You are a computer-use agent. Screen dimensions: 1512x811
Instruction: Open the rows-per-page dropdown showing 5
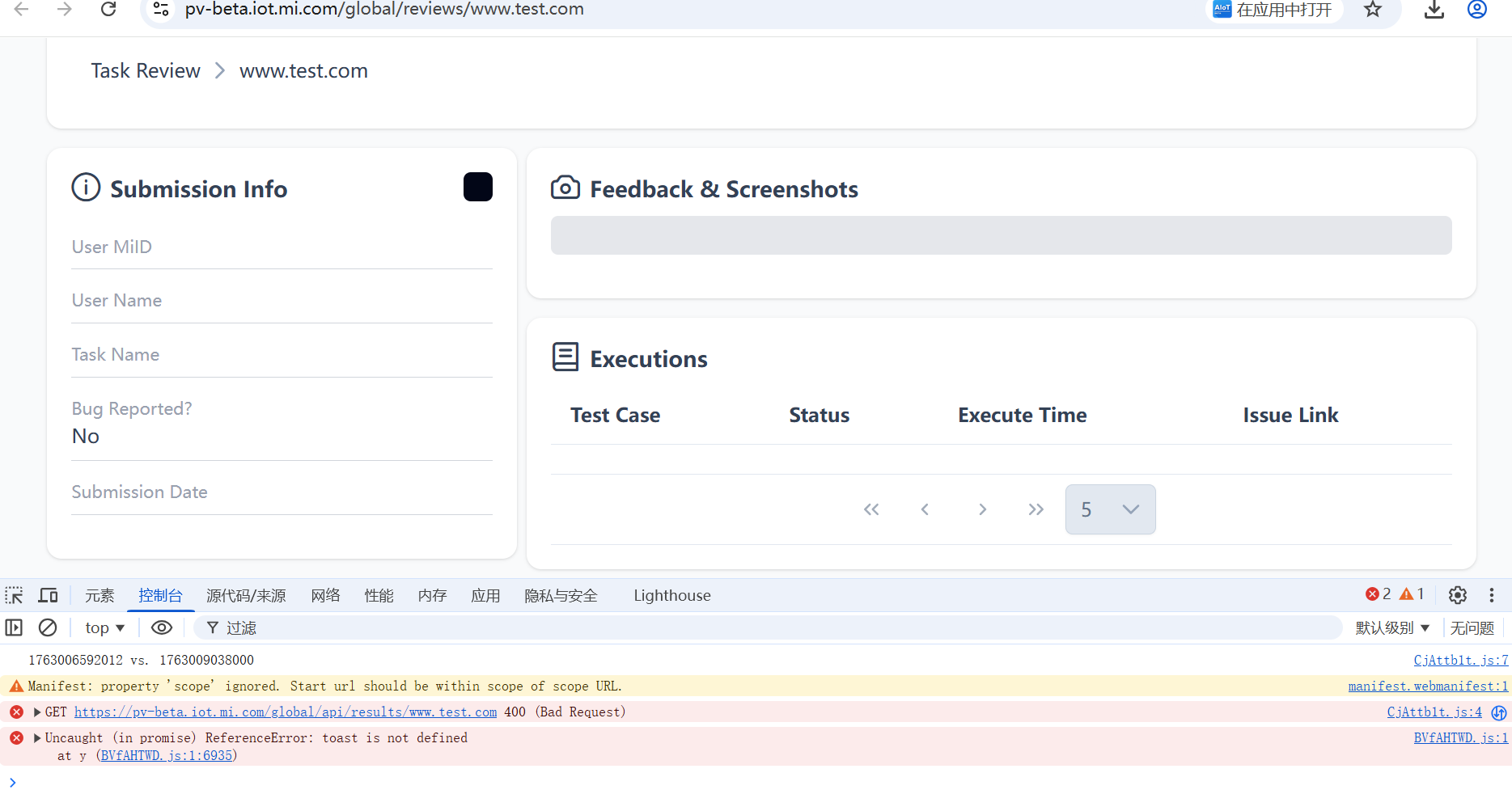[x=1110, y=509]
